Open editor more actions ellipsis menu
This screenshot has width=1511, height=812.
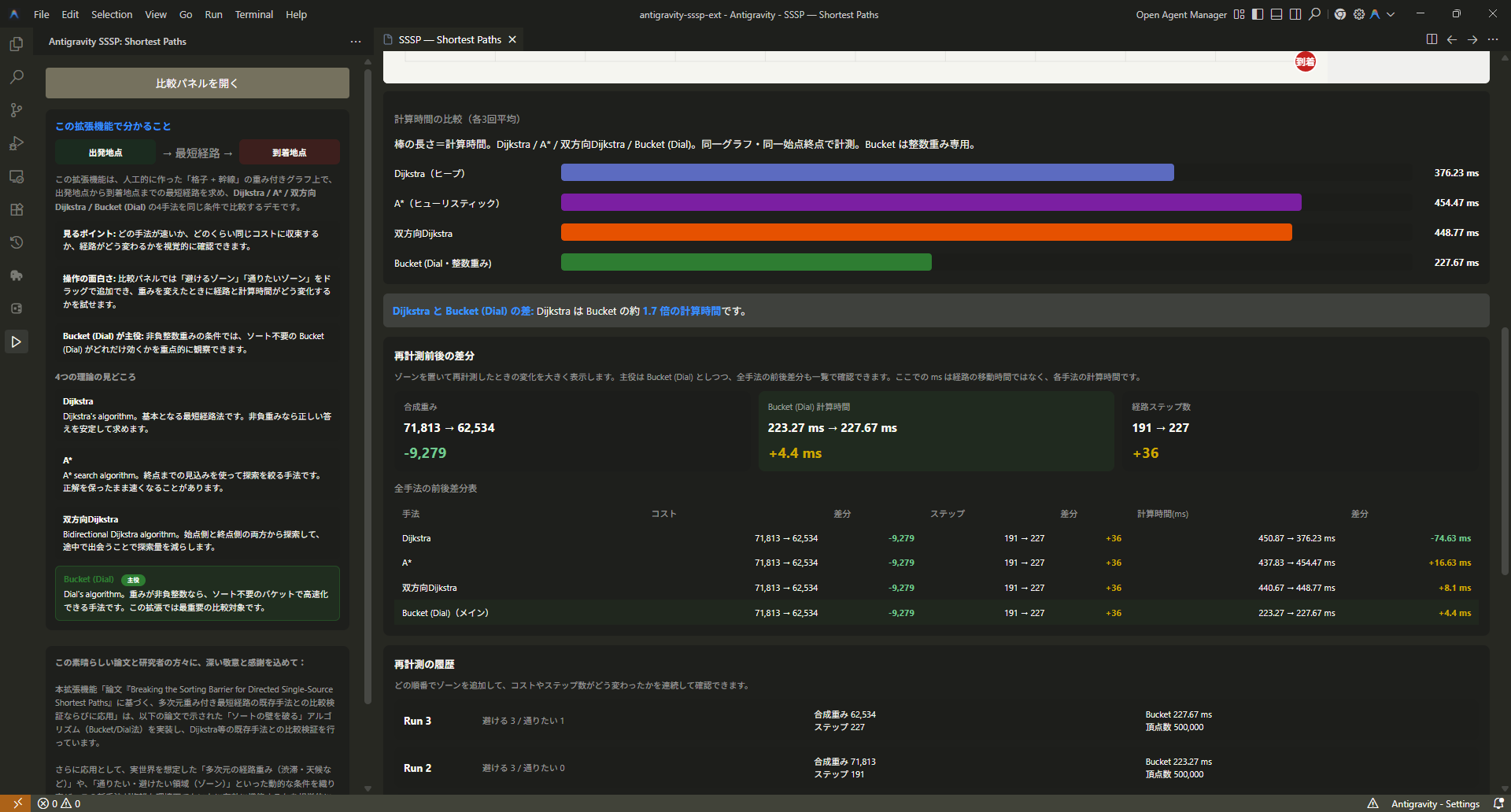pos(1493,39)
